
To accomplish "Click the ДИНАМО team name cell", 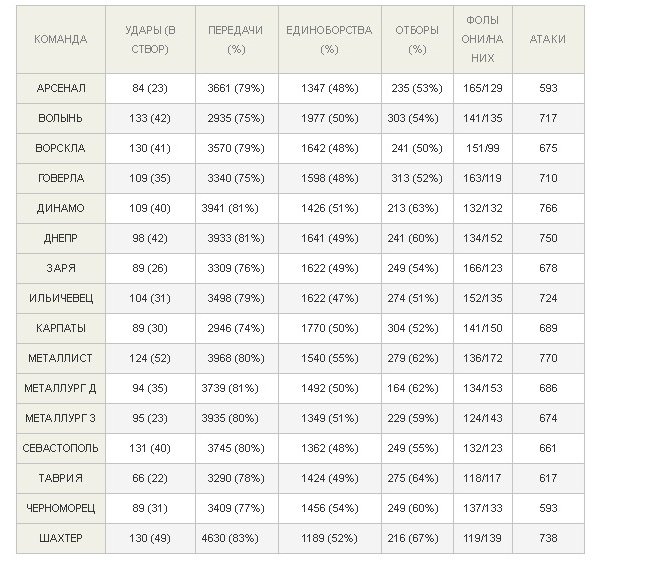I will click(x=61, y=208).
